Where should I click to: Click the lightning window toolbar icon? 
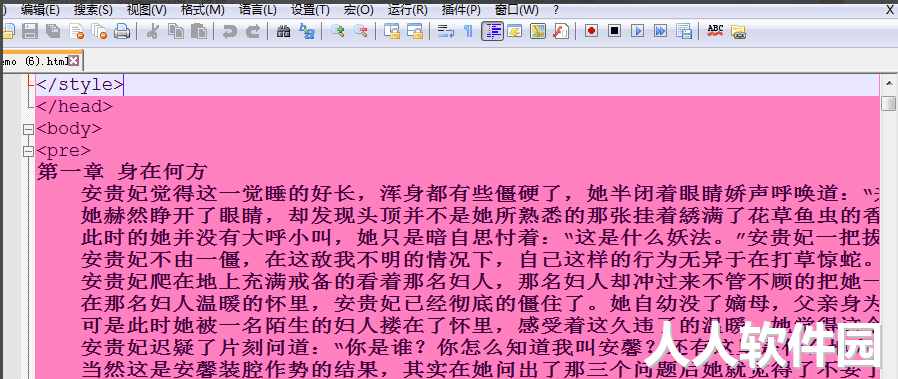(514, 31)
